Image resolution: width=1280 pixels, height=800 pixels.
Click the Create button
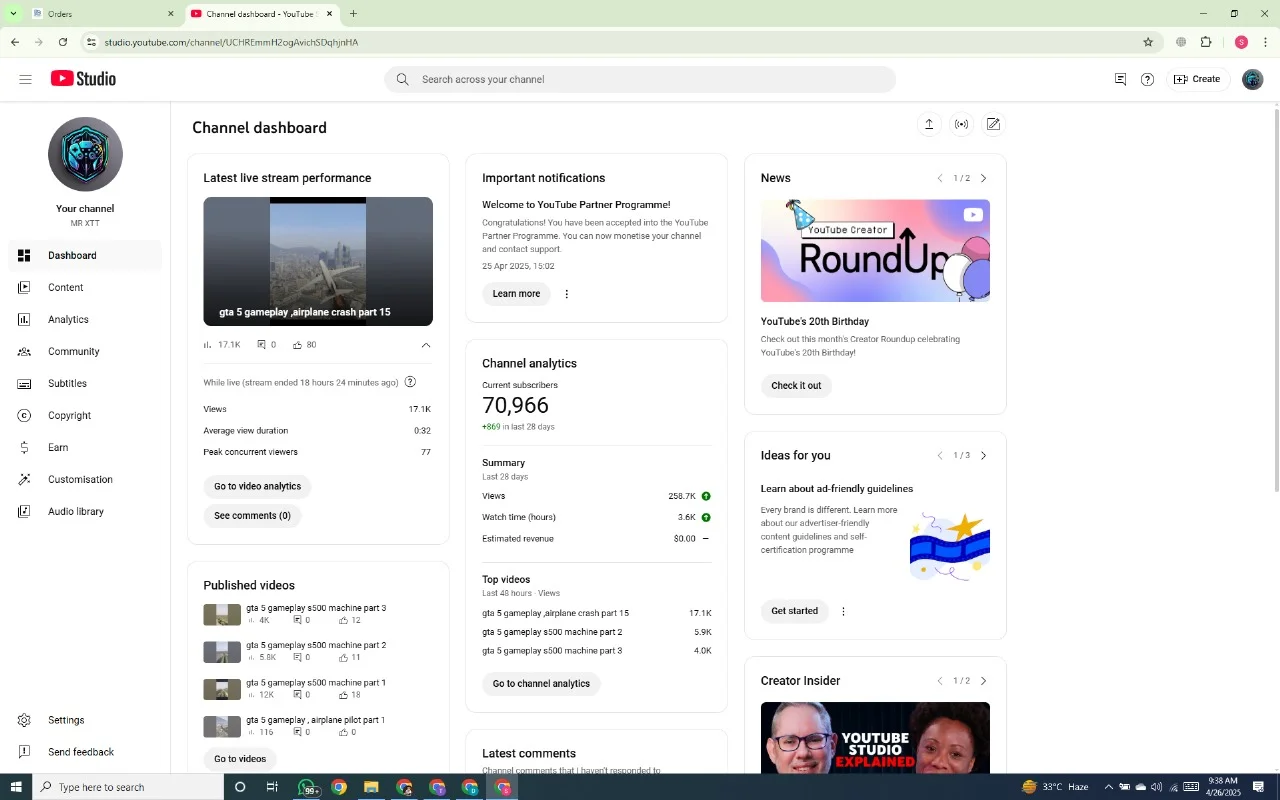coord(1197,79)
